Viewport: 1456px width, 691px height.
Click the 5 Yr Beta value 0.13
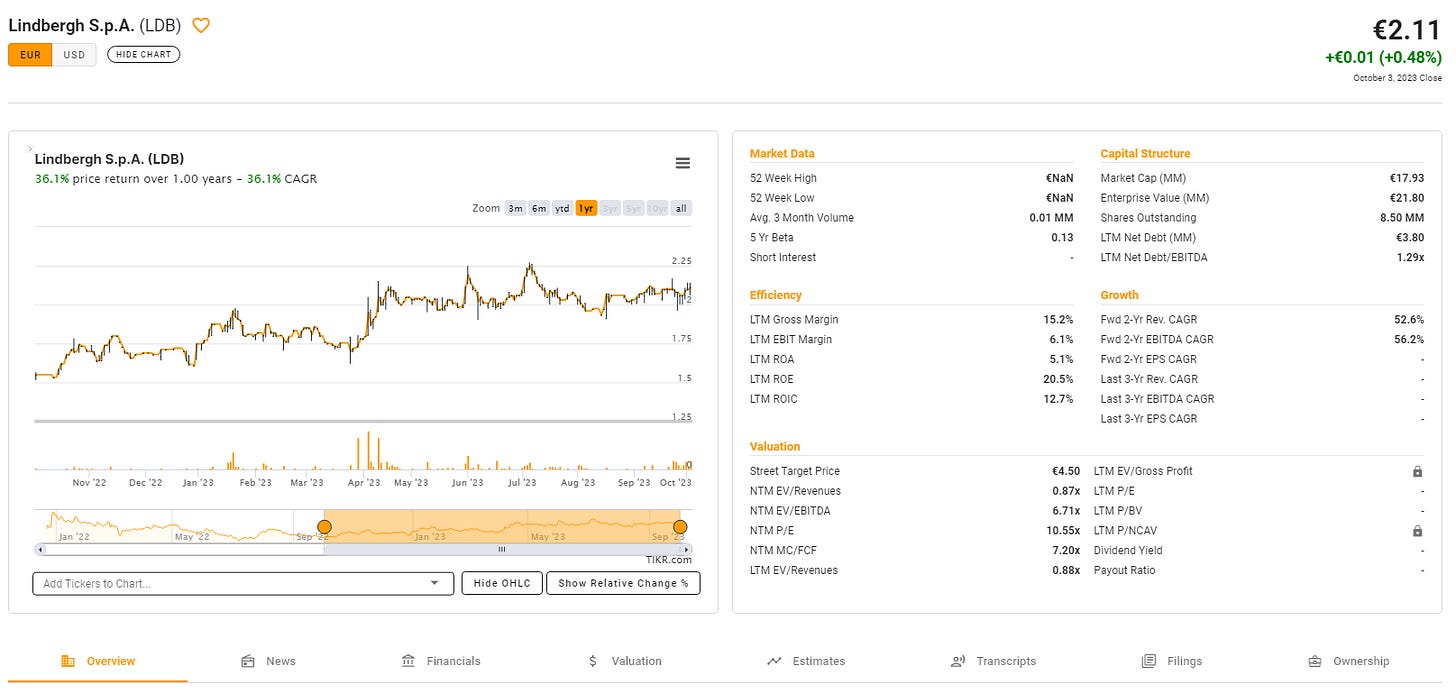1063,237
